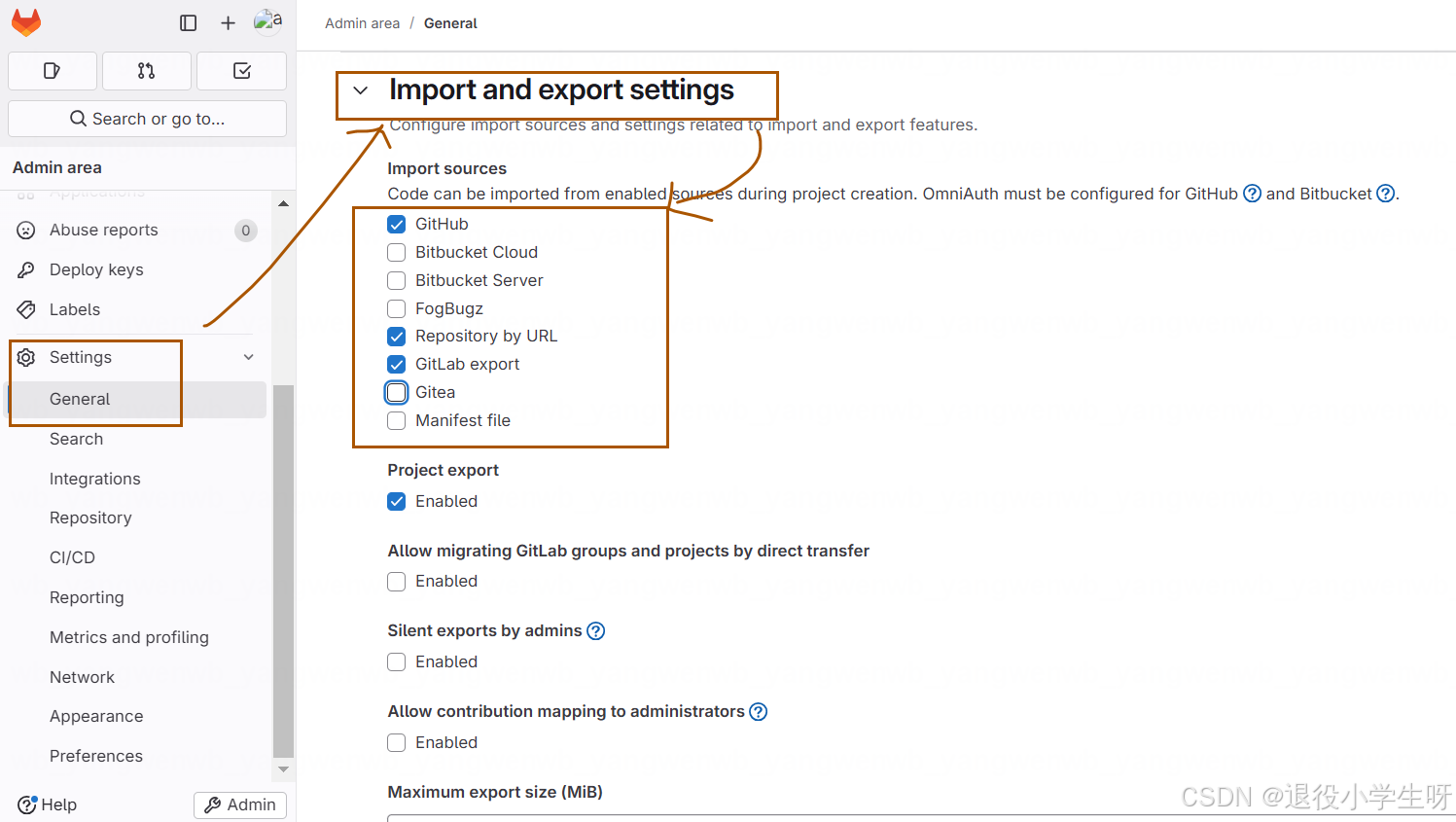The width and height of the screenshot is (1456, 822).
Task: Toggle the sidebar collapse icon
Action: click(x=189, y=22)
